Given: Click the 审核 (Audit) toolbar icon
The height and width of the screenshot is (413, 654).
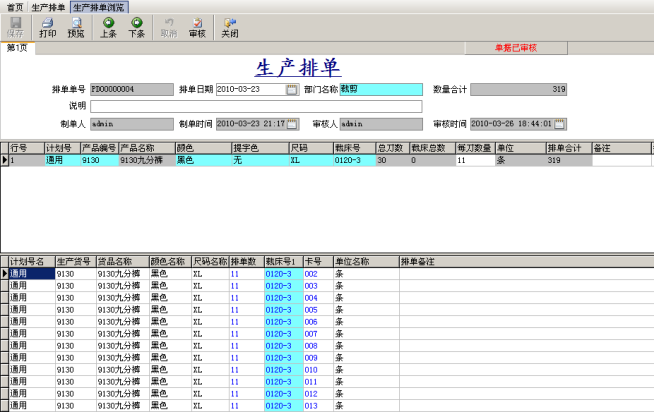Looking at the screenshot, I should (x=197, y=27).
